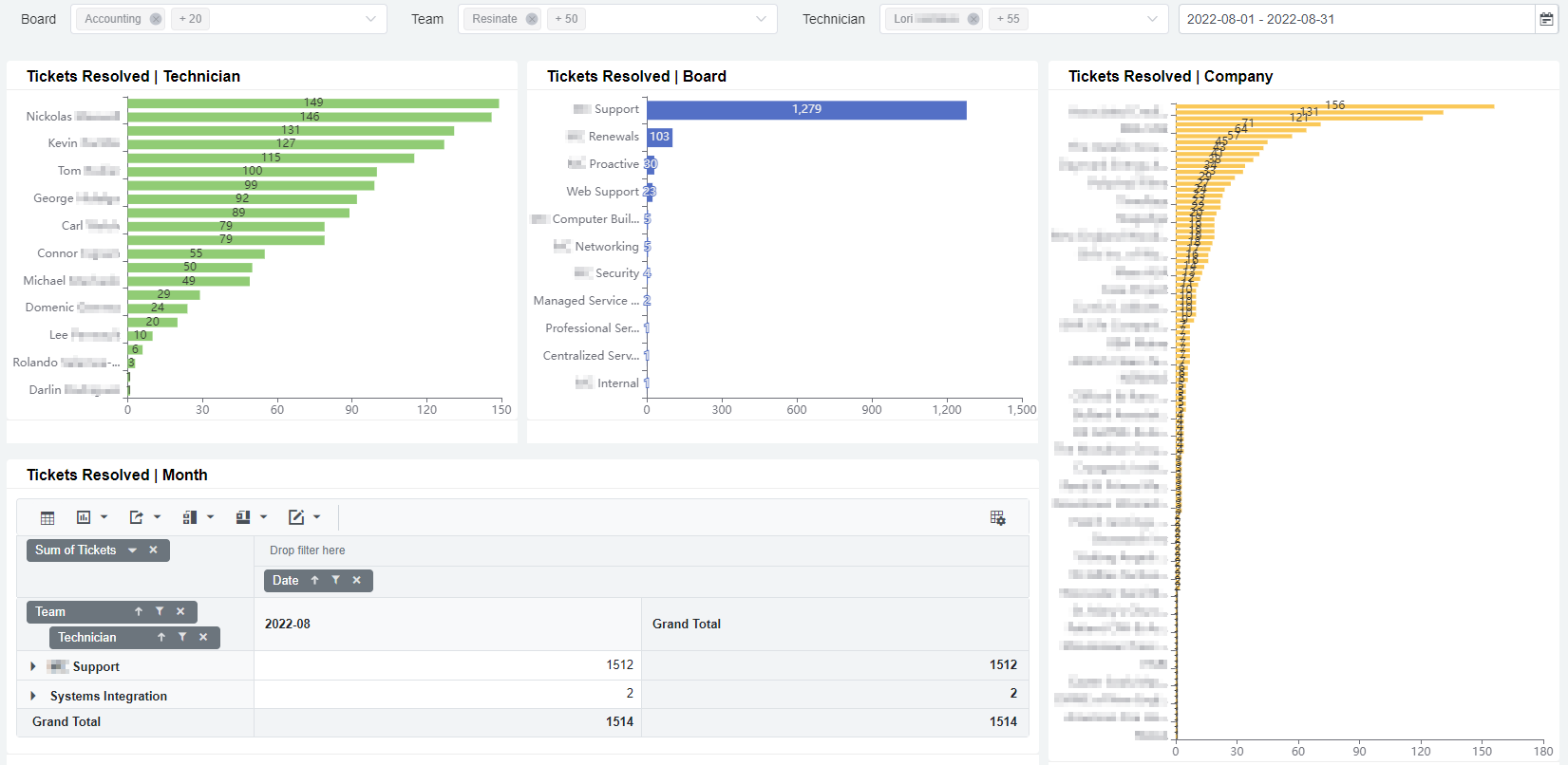Expand the Systems Integration row
Screen dimensions: 1568x765
(33, 696)
